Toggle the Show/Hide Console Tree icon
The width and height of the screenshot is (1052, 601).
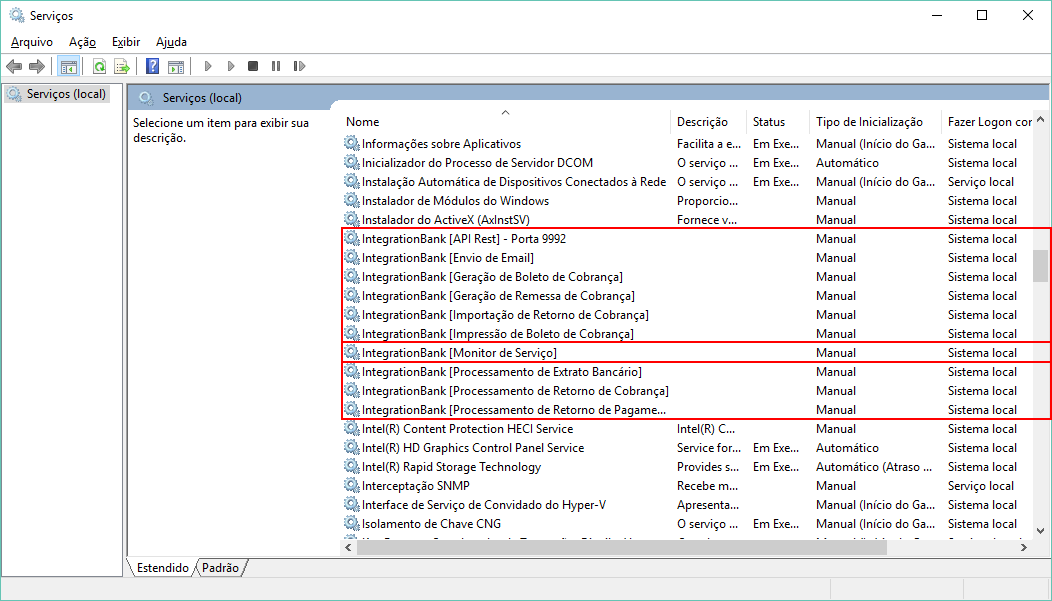[x=68, y=66]
